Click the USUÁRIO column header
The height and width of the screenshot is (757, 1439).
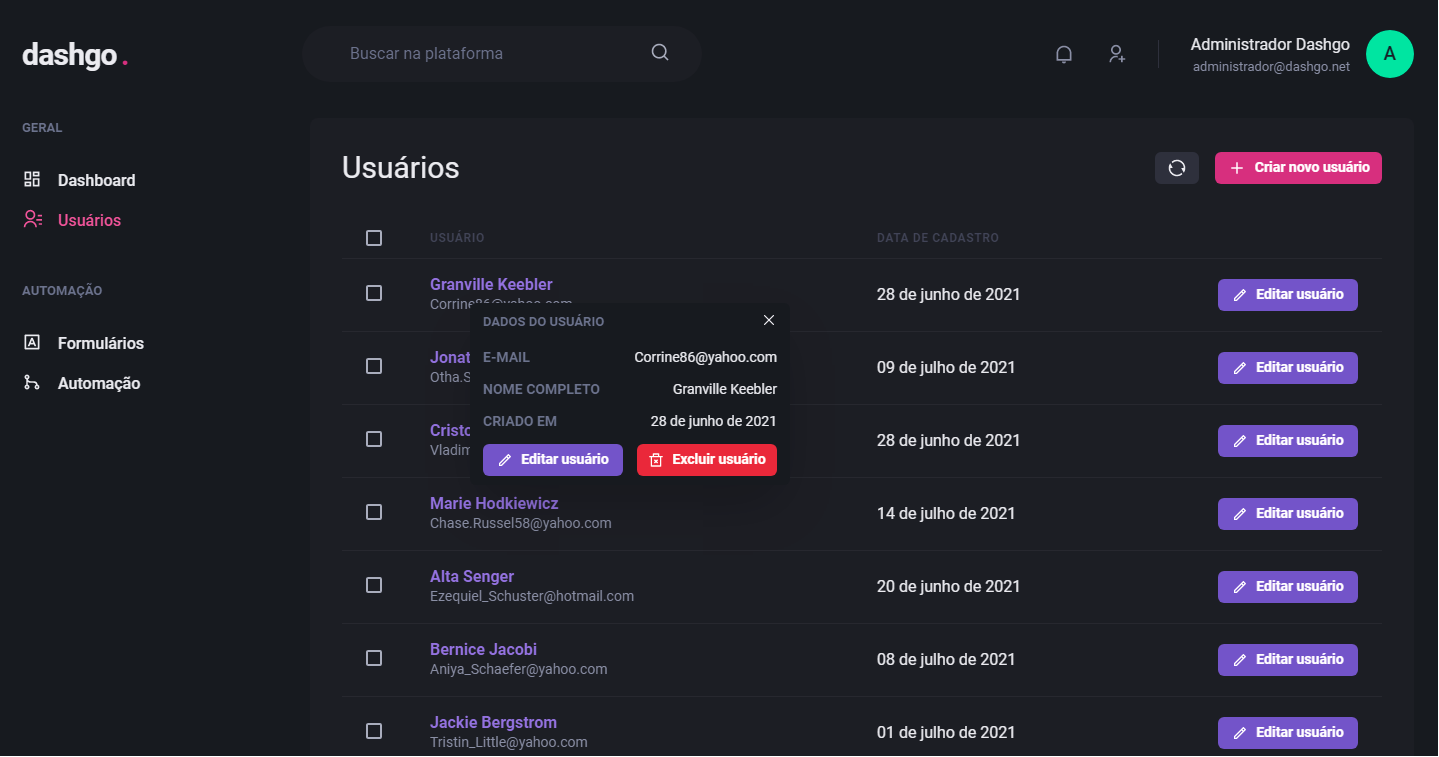[457, 238]
